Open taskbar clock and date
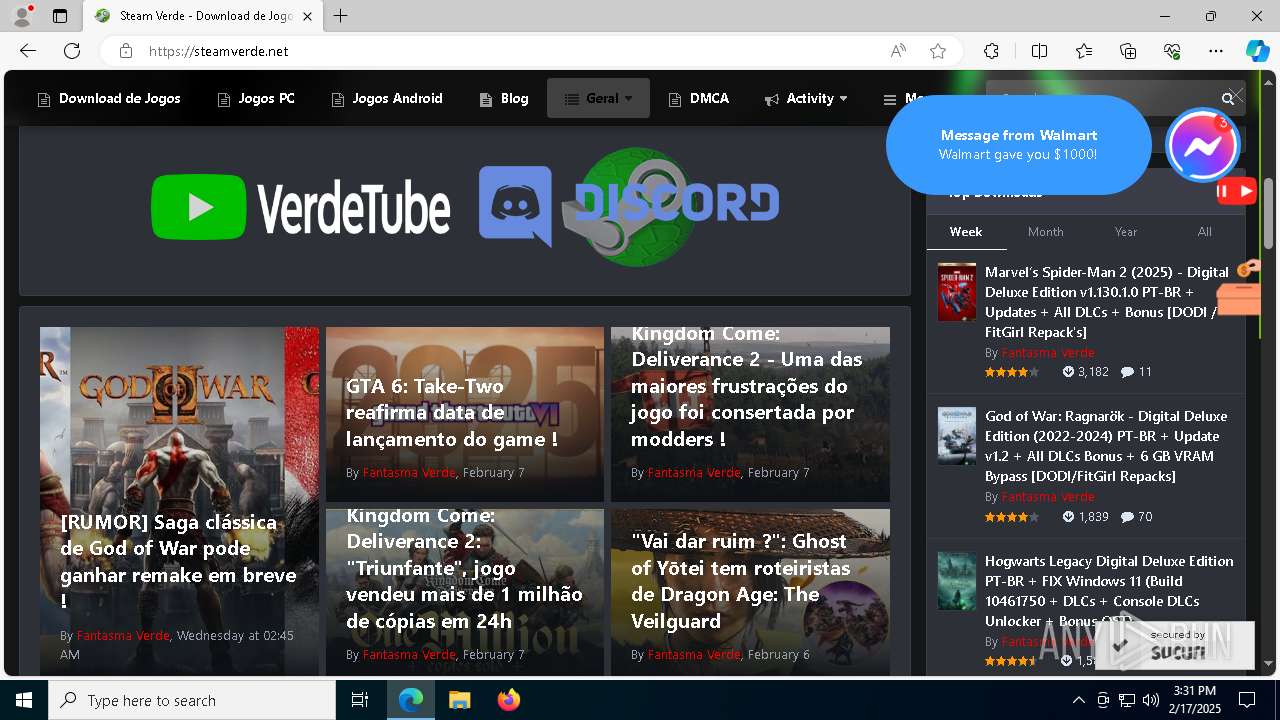The height and width of the screenshot is (720, 1280). pos(1195,700)
